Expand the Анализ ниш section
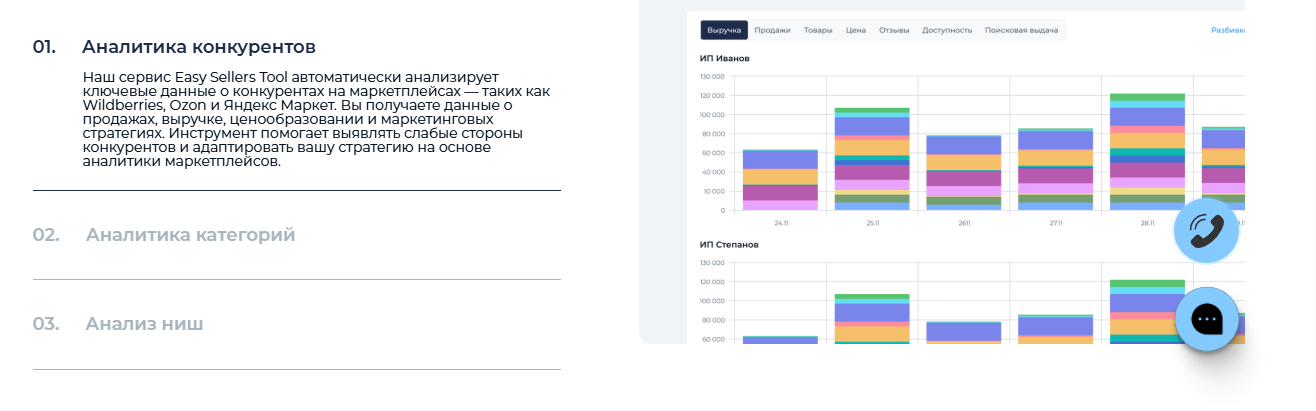 pos(144,324)
